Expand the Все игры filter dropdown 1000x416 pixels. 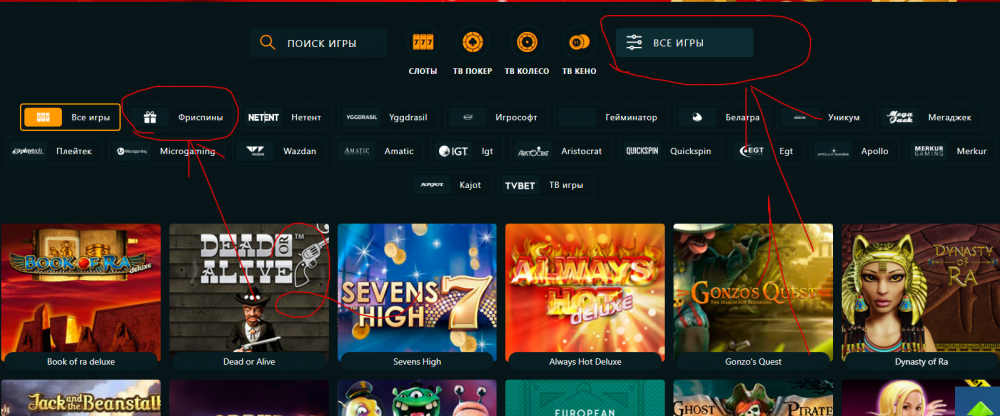[683, 43]
